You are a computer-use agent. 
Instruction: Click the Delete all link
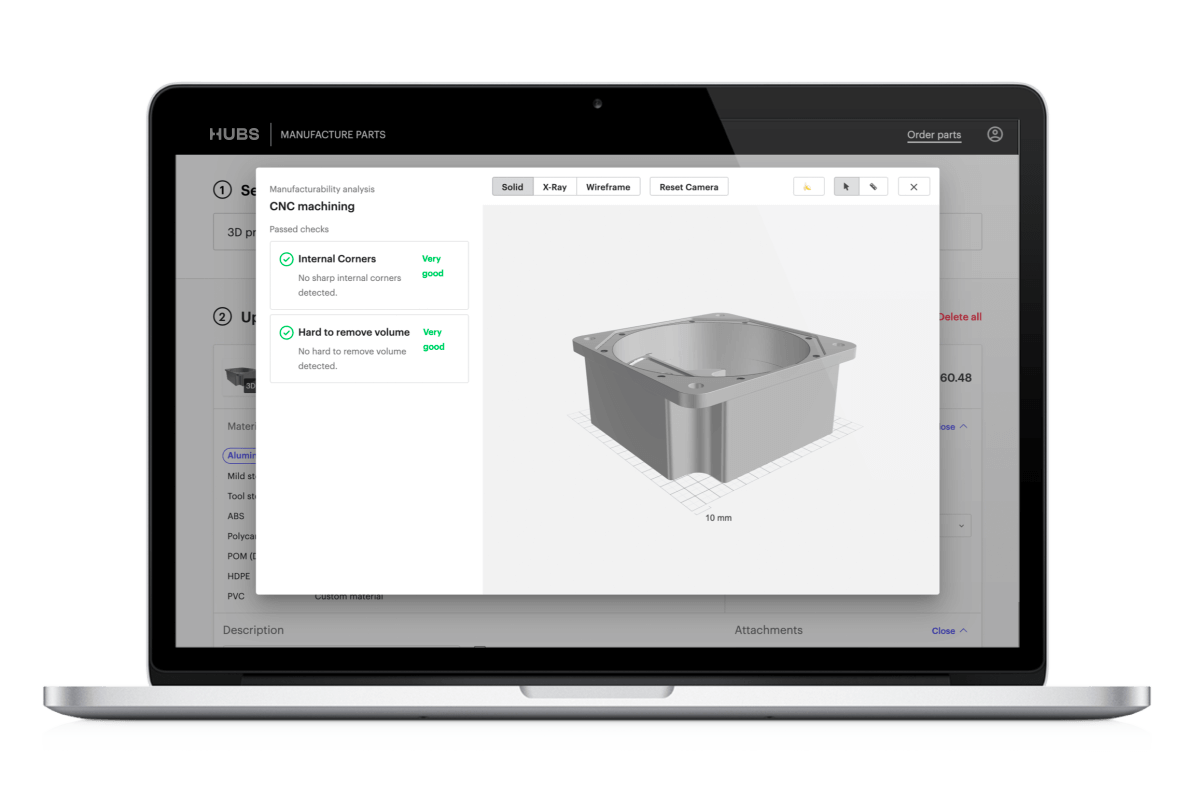point(960,317)
